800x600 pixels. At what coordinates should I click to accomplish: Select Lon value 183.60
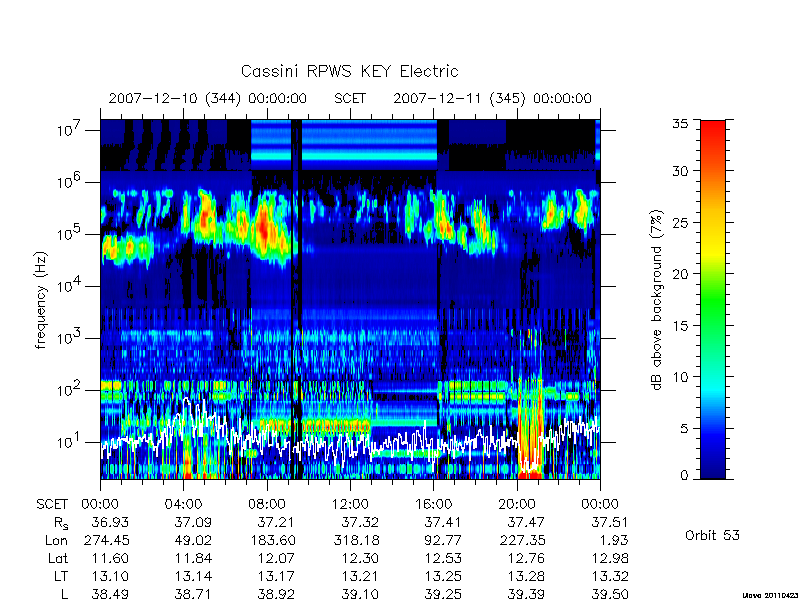point(272,540)
